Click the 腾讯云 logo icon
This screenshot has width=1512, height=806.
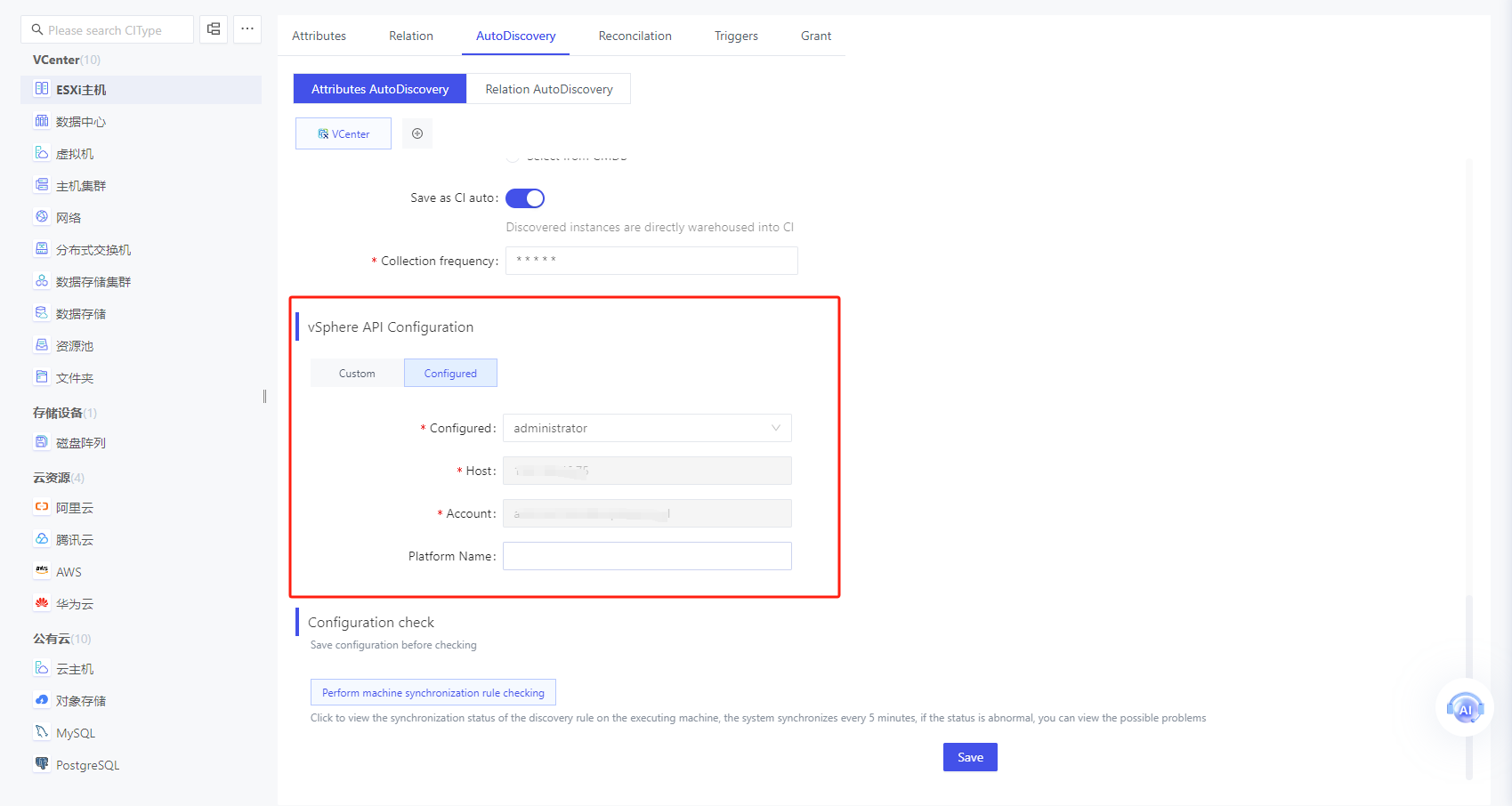42,539
